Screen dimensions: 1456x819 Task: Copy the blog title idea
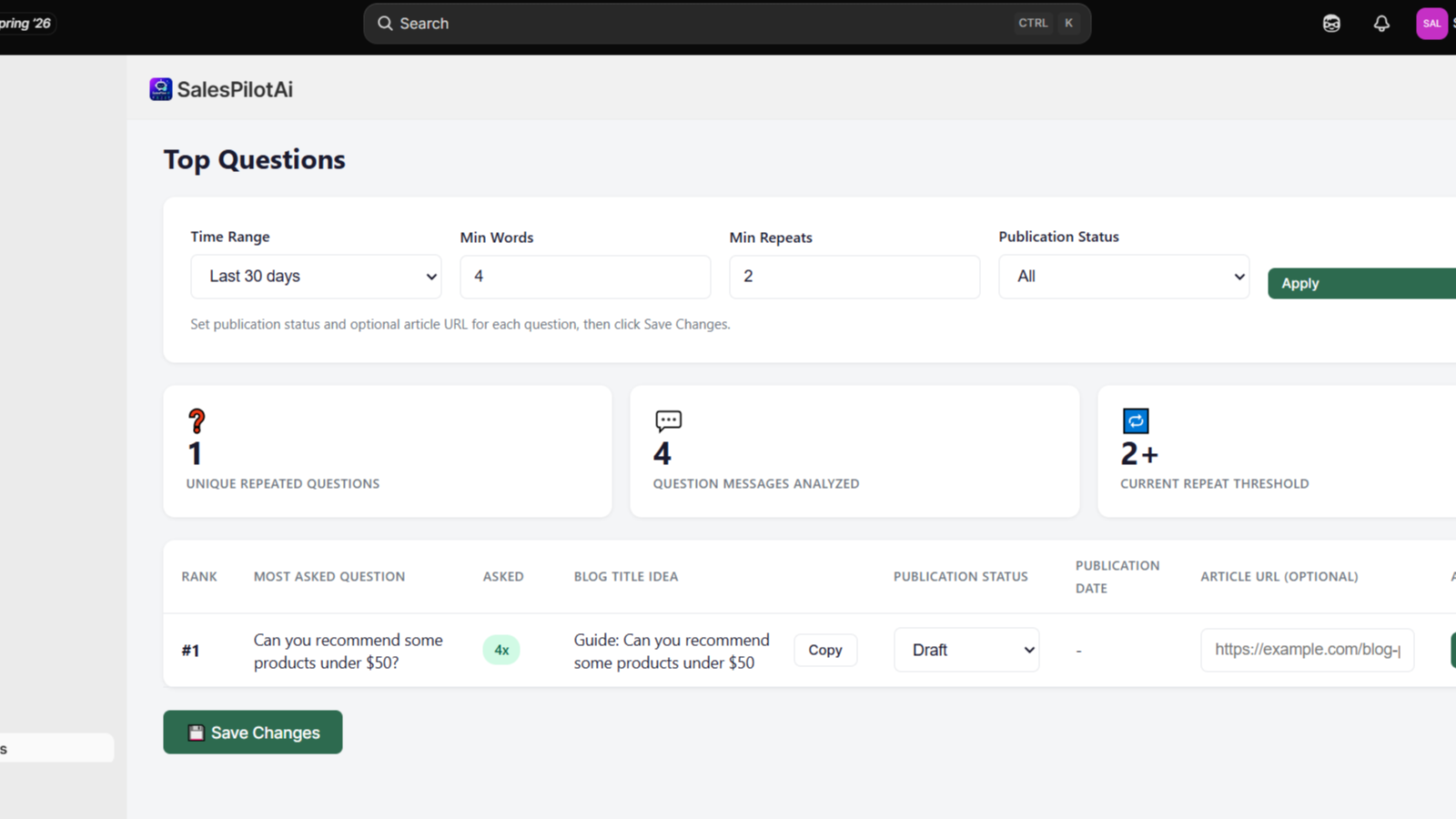[x=825, y=650]
